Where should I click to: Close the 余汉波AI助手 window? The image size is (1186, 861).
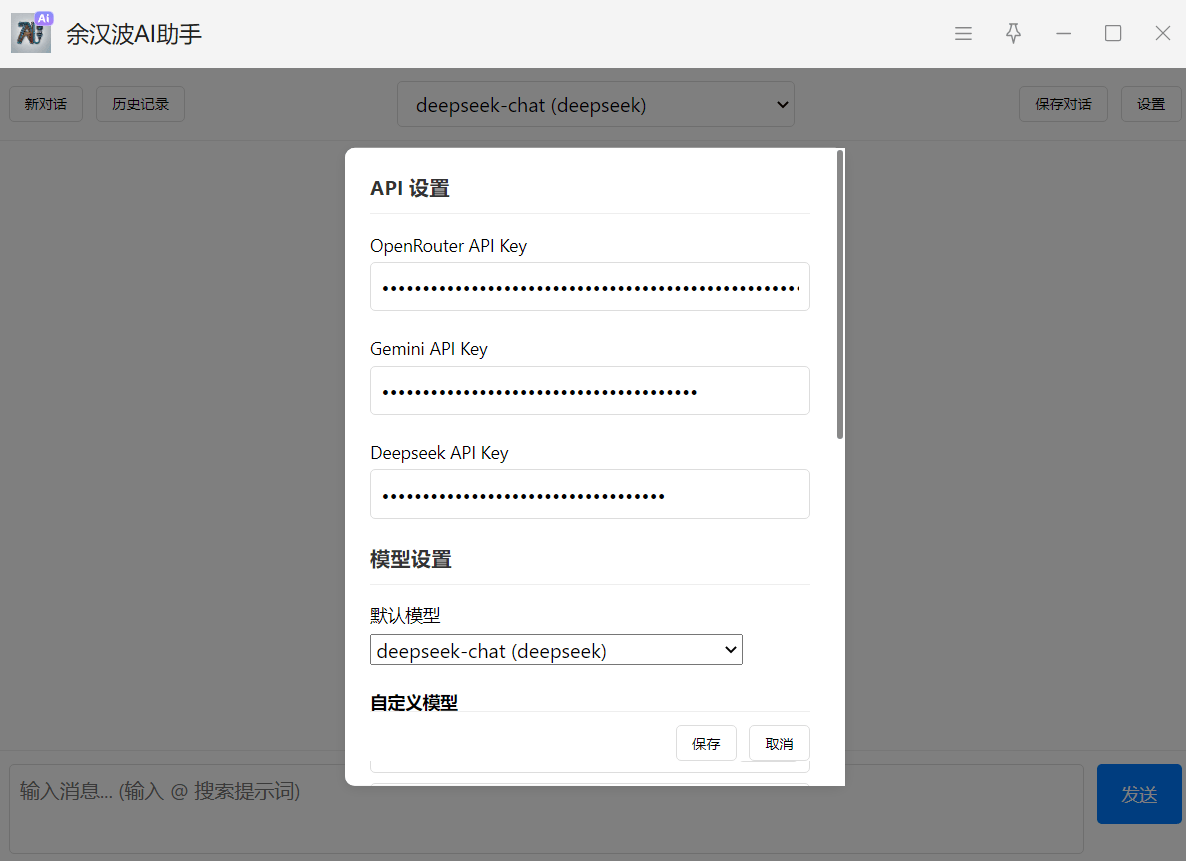[1163, 33]
